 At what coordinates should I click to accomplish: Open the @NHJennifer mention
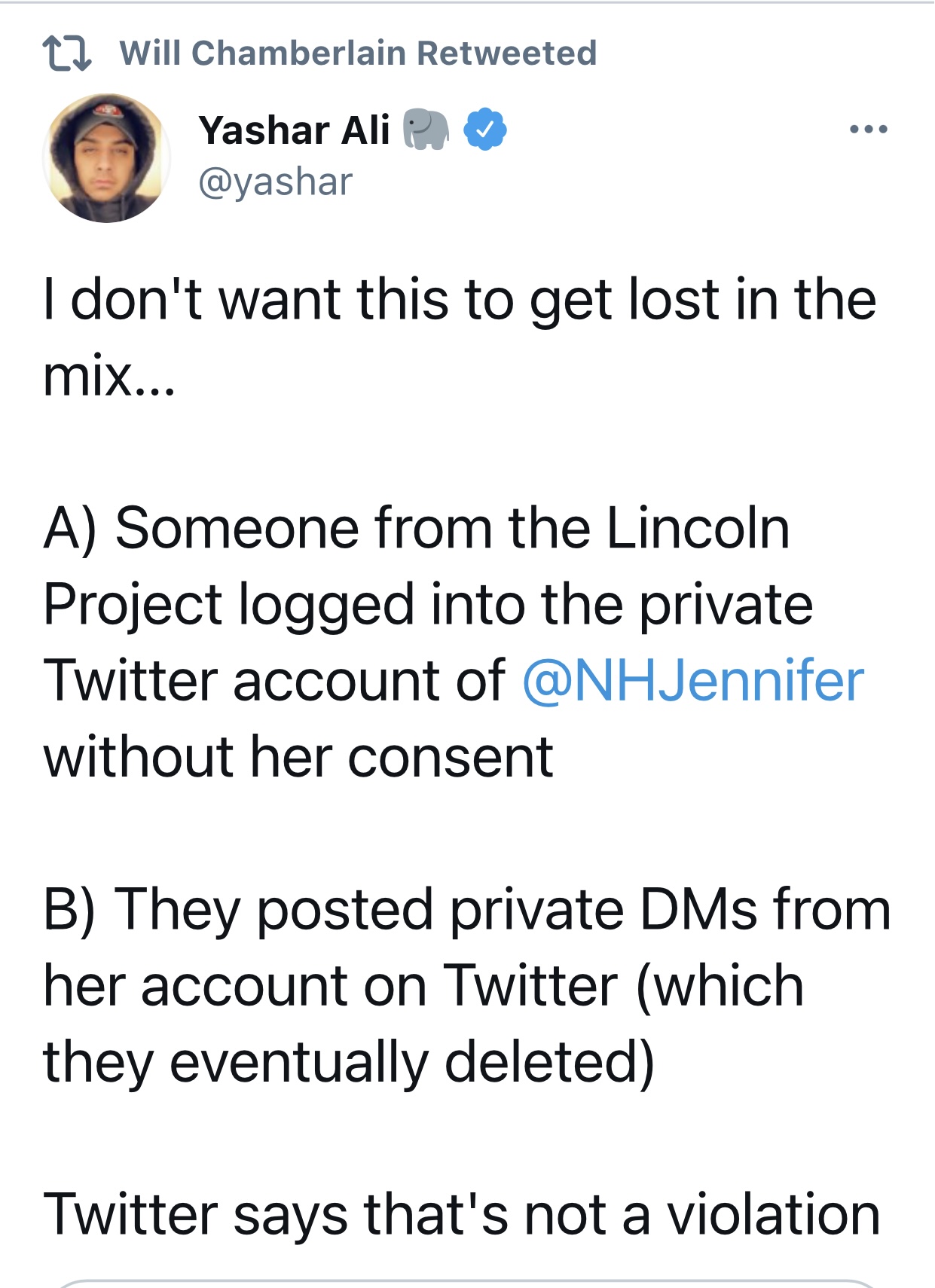tap(693, 681)
